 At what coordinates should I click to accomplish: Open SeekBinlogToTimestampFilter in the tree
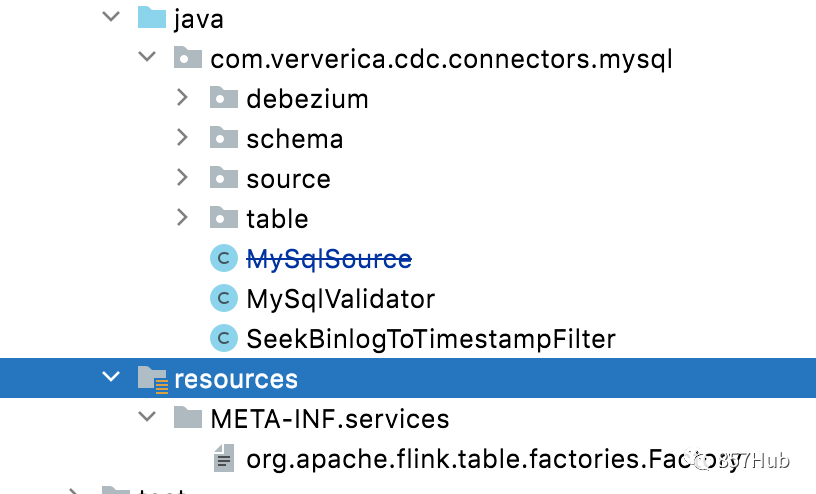(x=431, y=339)
